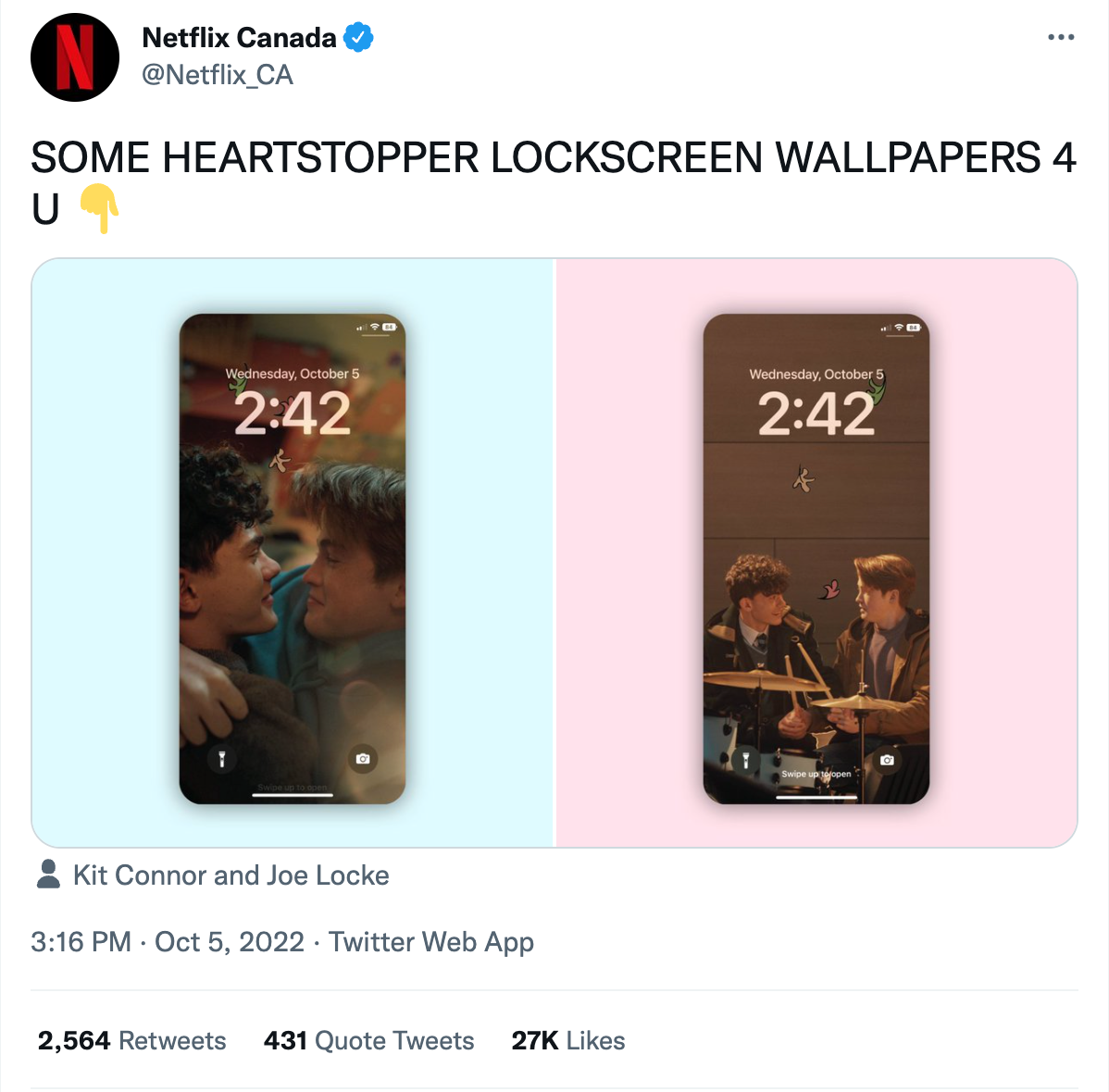
Task: Click the blue verified badge
Action: [358, 37]
